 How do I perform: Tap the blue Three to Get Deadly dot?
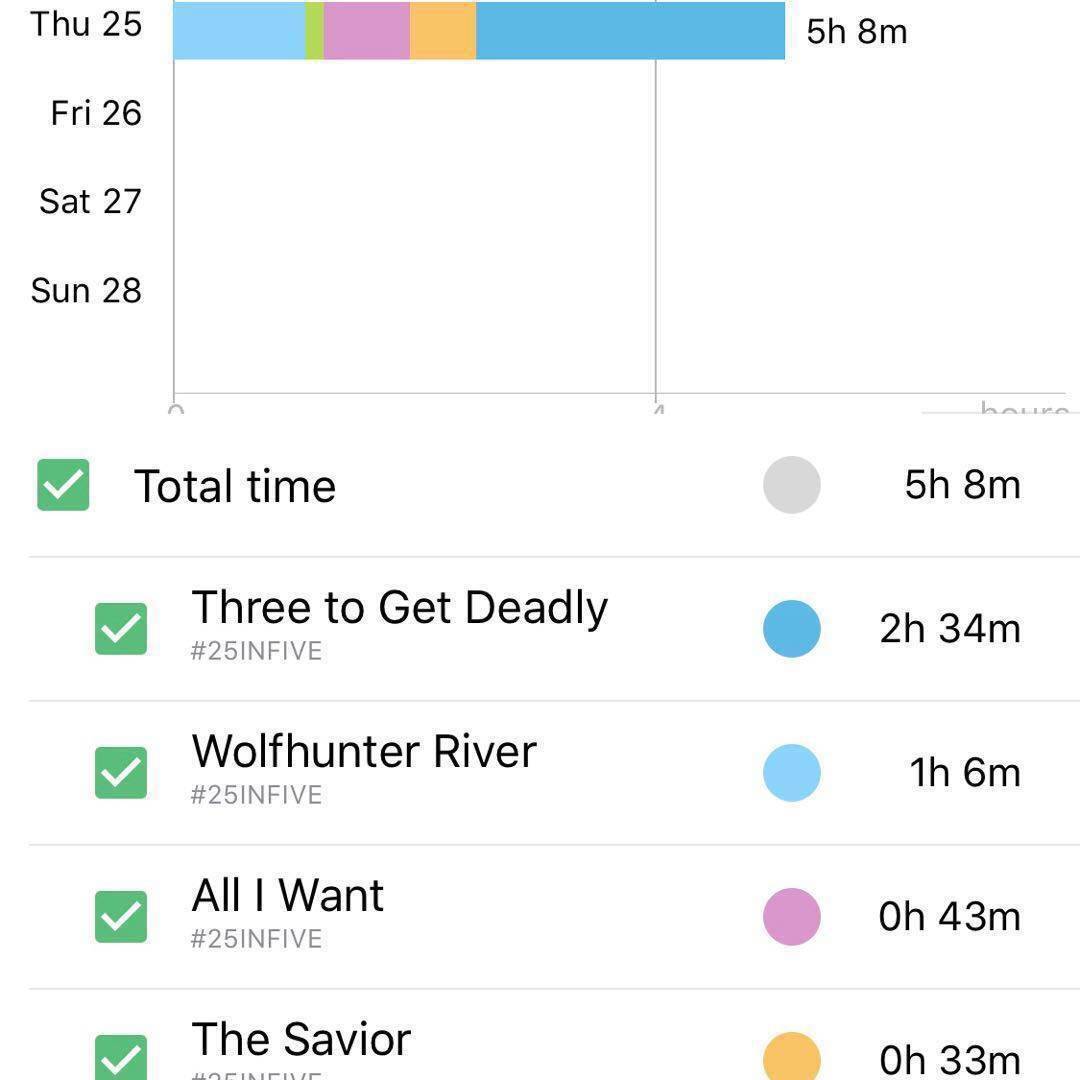point(791,629)
